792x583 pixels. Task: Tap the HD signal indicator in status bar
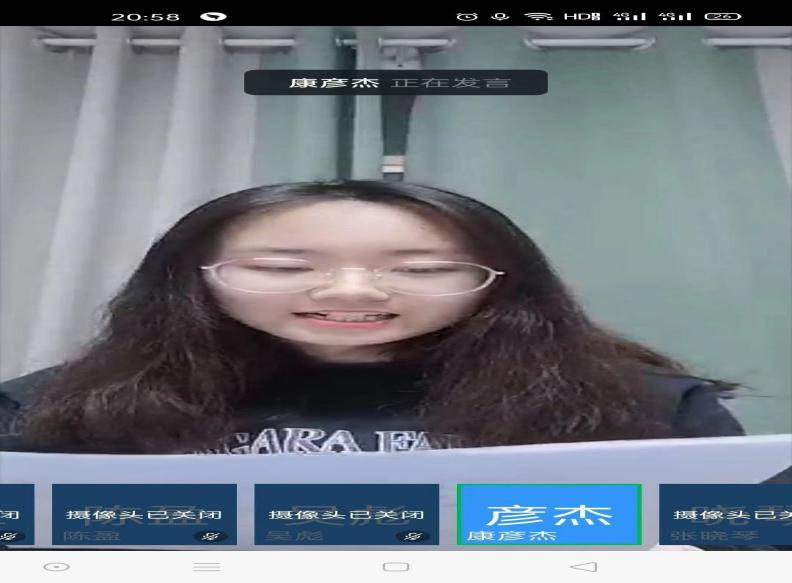[581, 16]
